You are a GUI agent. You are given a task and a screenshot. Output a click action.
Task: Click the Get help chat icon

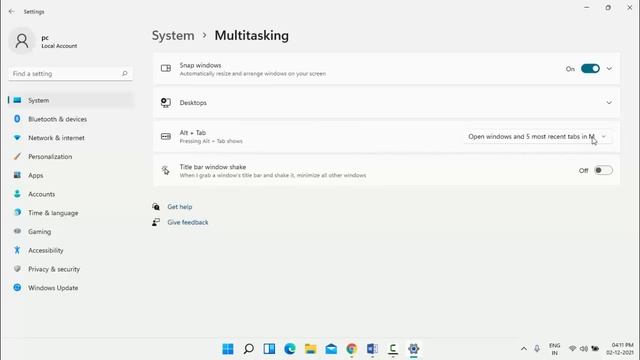[x=156, y=207]
